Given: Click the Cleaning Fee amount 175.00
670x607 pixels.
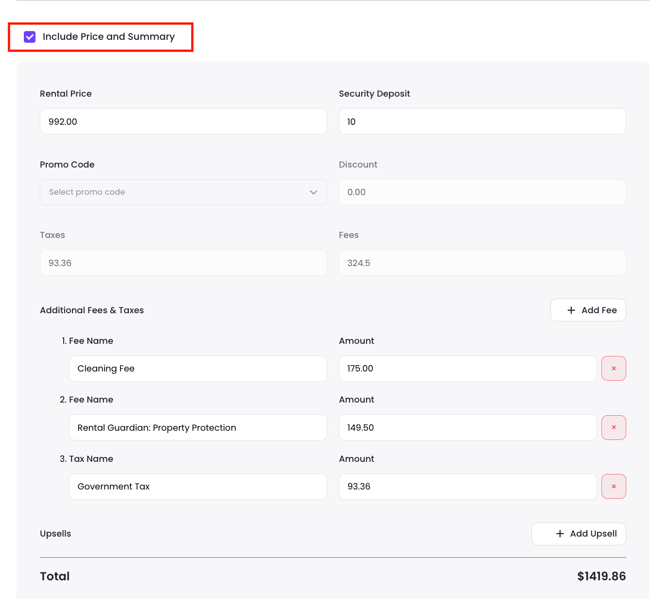Looking at the screenshot, I should tap(467, 369).
